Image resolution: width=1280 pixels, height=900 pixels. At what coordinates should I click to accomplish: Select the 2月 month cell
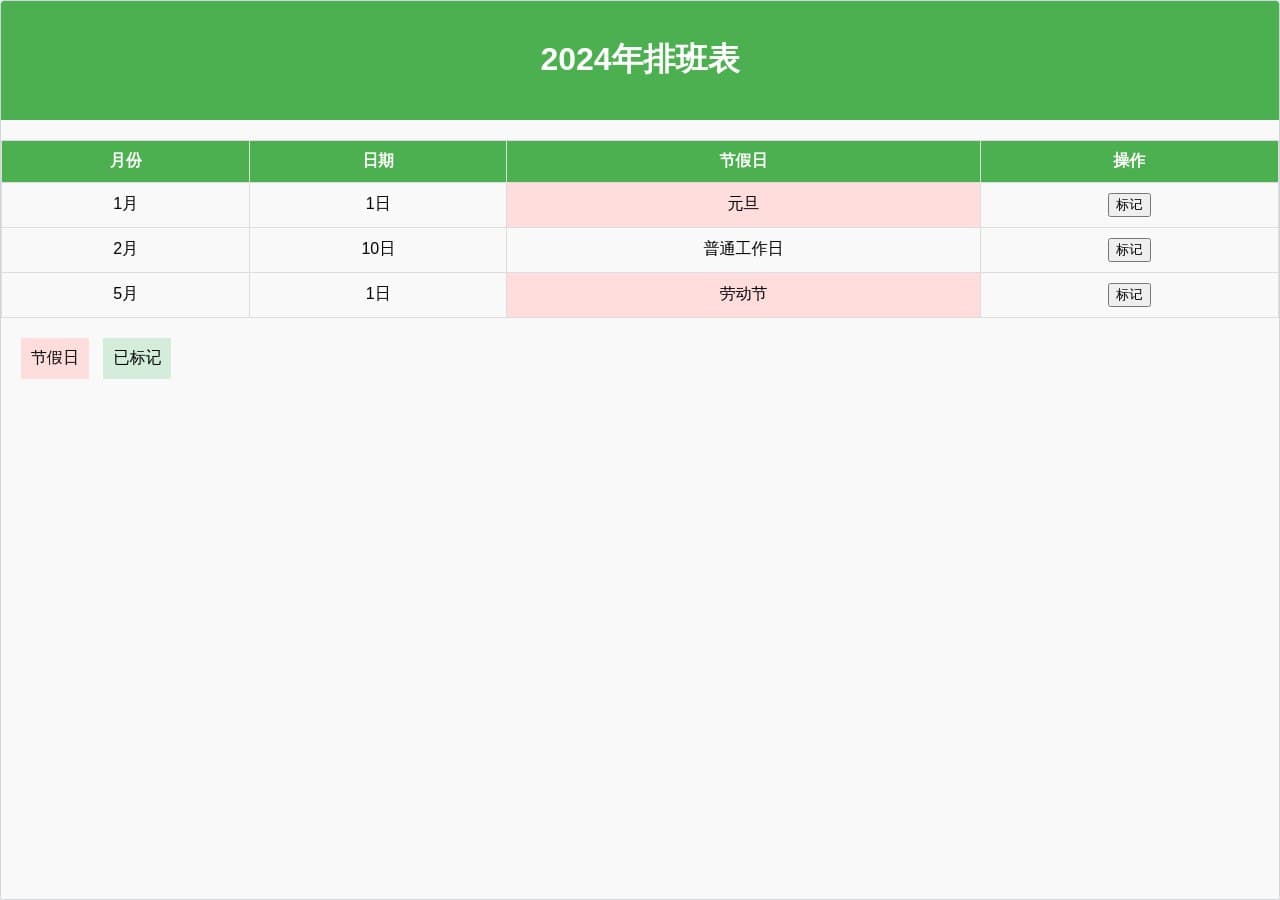pos(125,250)
